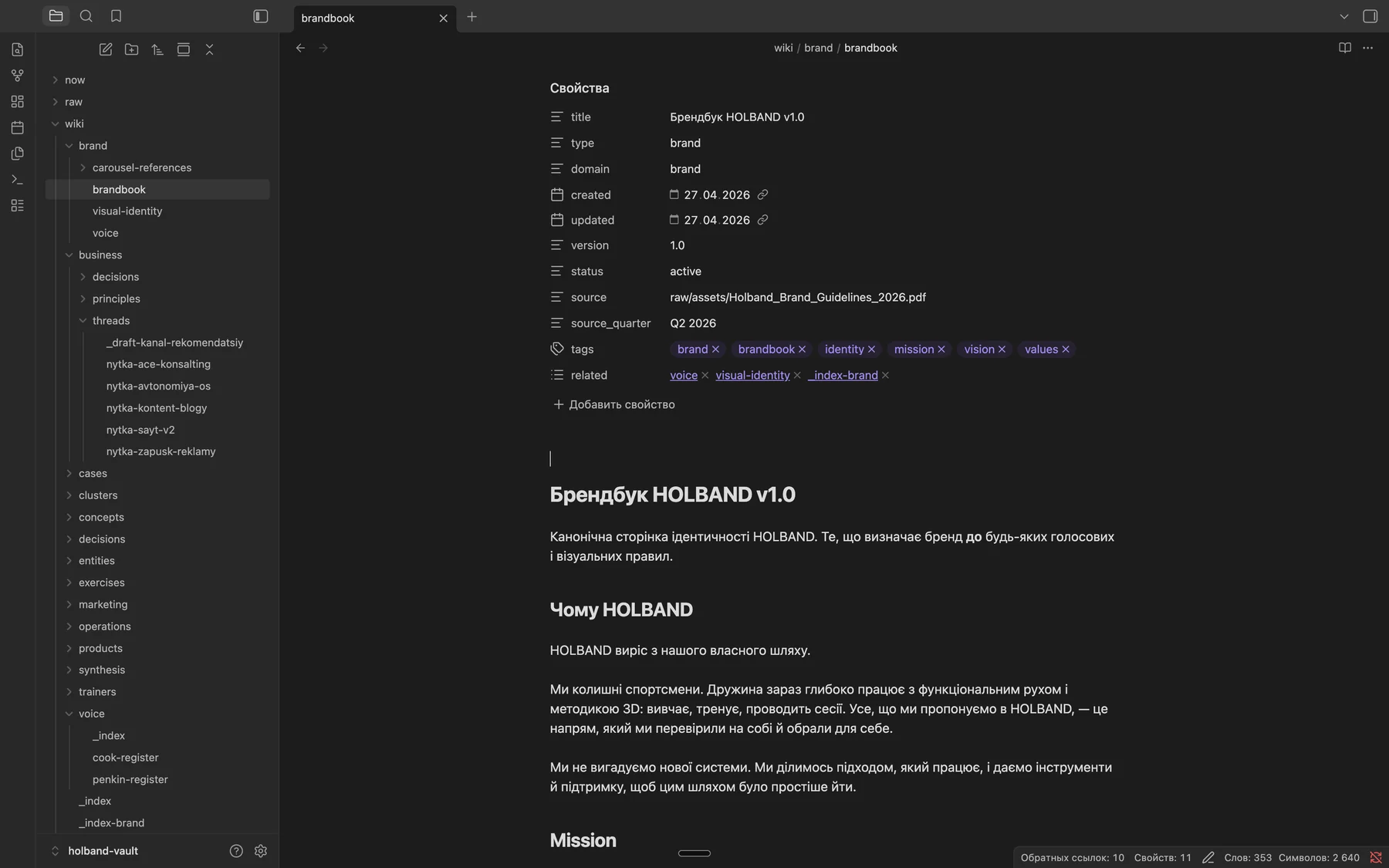Screen dimensions: 1389x868
Task: Click Добавить свойство button
Action: pyautogui.click(x=614, y=404)
